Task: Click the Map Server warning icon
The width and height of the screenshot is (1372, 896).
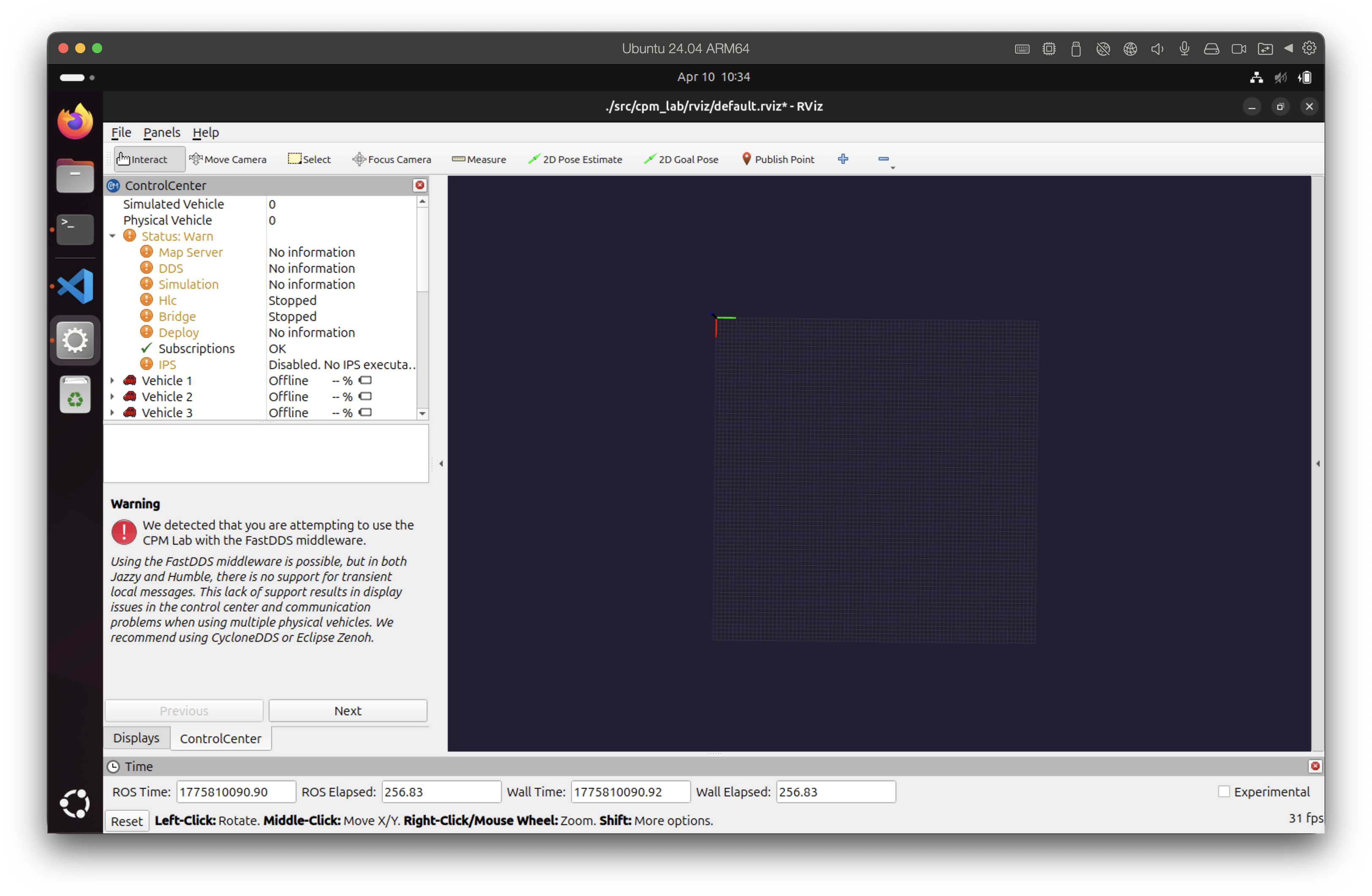Action: pyautogui.click(x=147, y=251)
